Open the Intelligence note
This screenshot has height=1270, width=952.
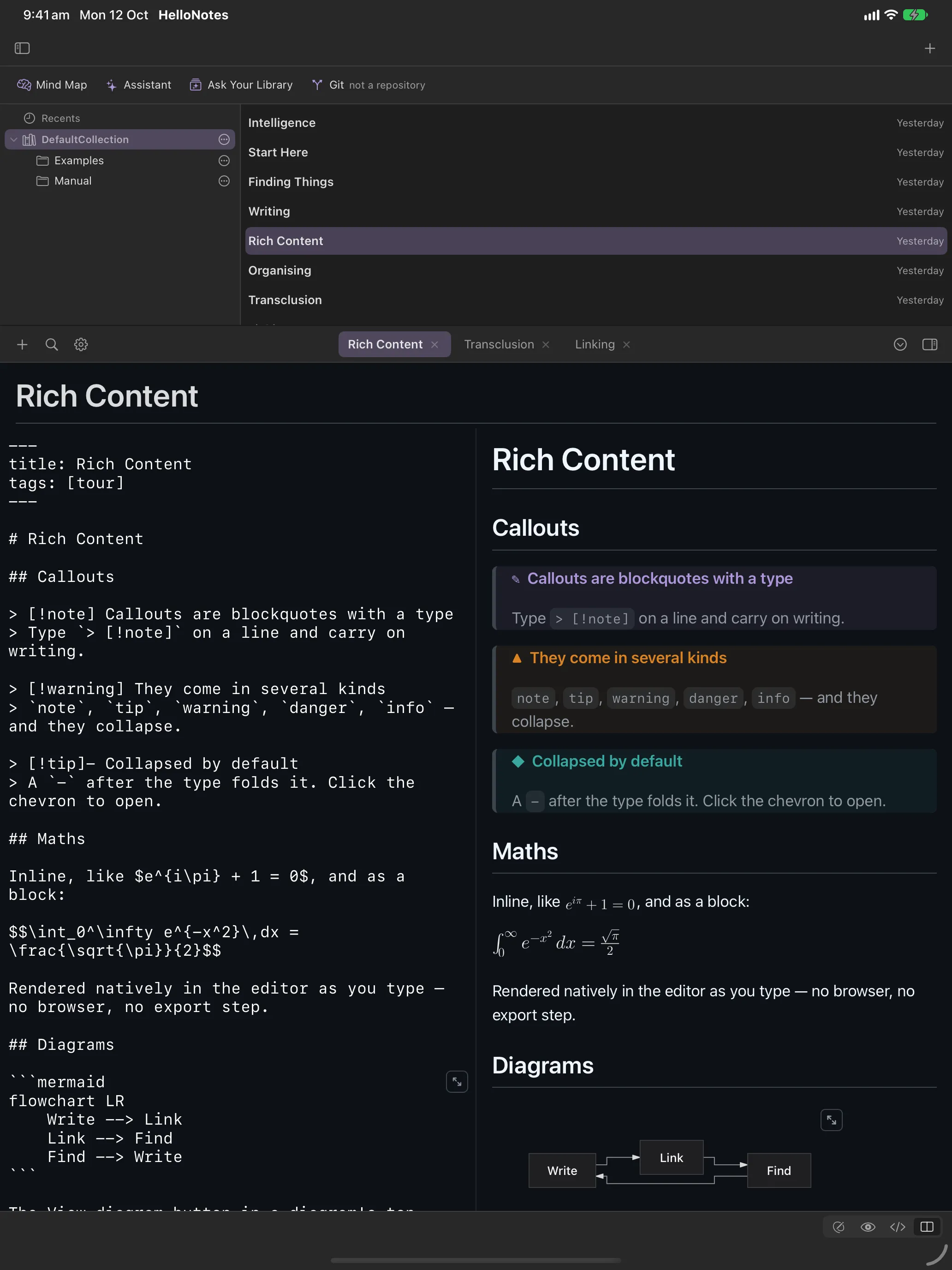pyautogui.click(x=595, y=123)
